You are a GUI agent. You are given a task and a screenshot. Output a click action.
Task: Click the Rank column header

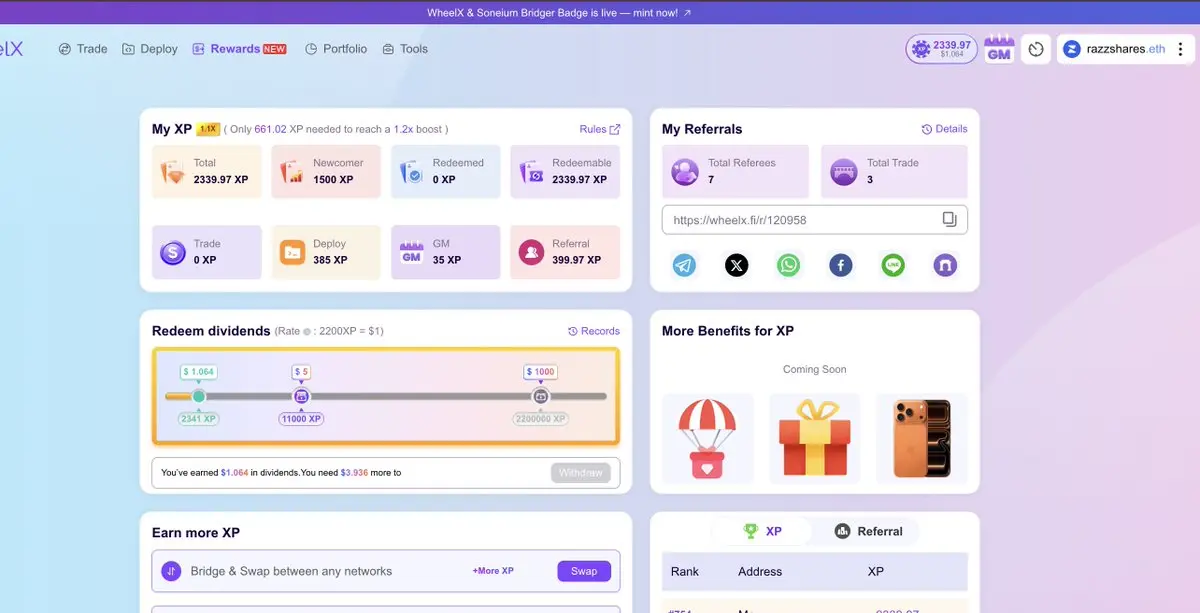click(x=685, y=571)
